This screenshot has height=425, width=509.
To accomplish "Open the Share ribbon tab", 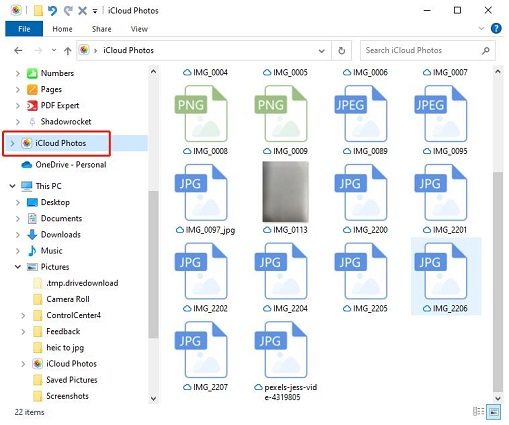I will [102, 29].
